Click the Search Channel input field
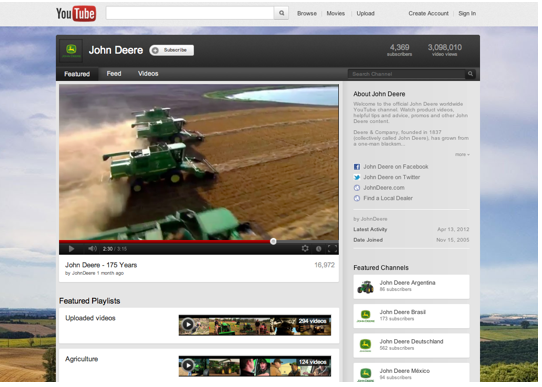The width and height of the screenshot is (542, 387). [x=406, y=74]
